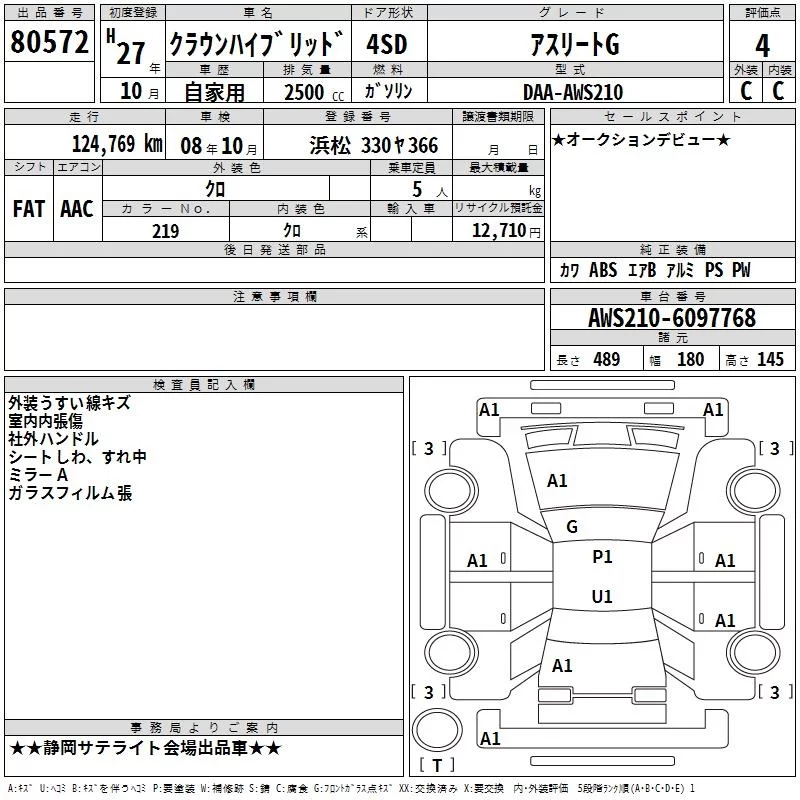Click the bottom-right [3] tire marker
This screenshot has width=800, height=800.
tap(776, 692)
